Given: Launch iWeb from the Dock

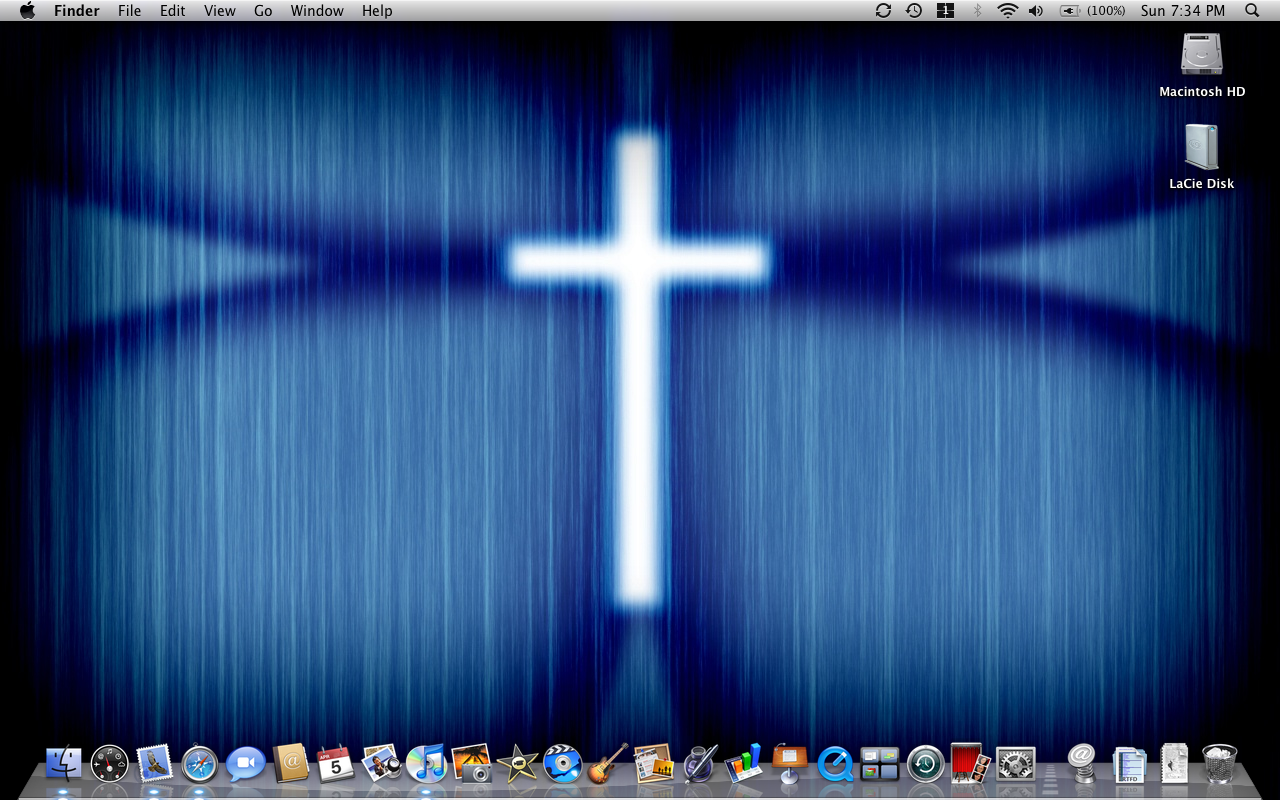Looking at the screenshot, I should 653,765.
